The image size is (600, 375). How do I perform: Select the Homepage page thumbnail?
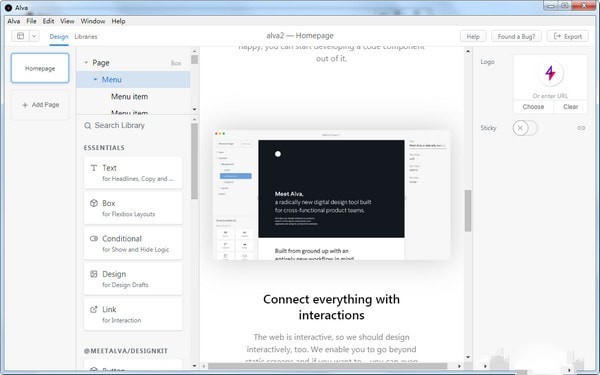click(40, 68)
